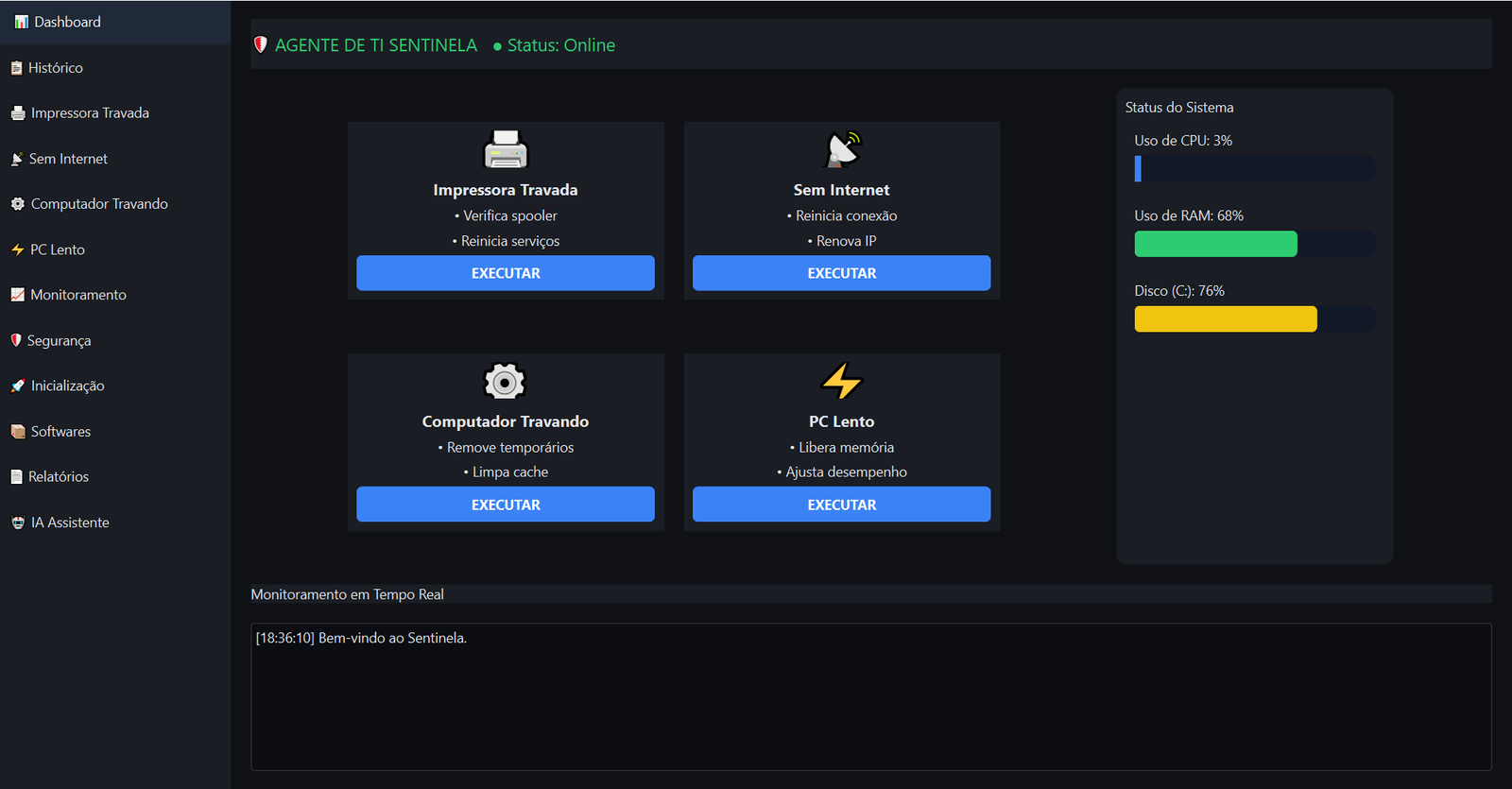Click the PC Lento card title
Viewport: 1512px width, 789px height.
click(842, 421)
